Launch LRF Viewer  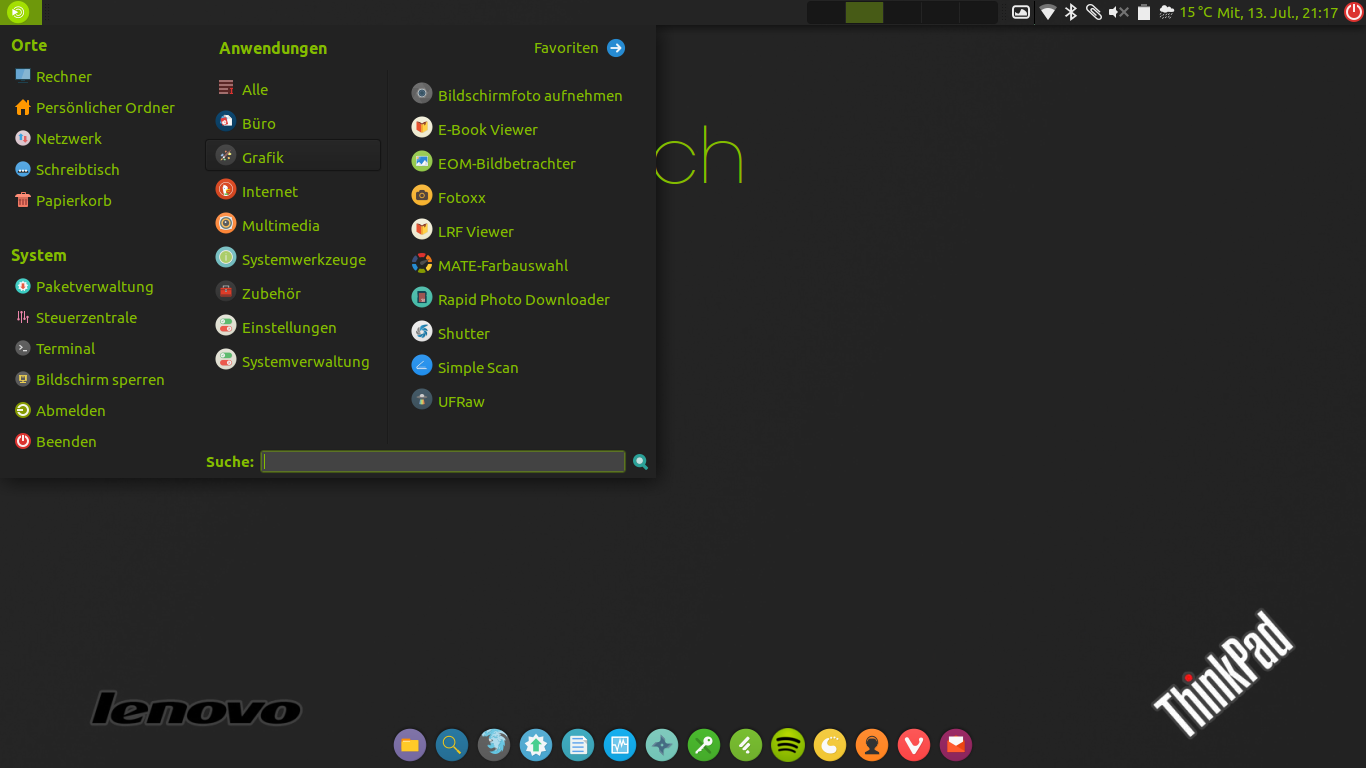(463, 231)
